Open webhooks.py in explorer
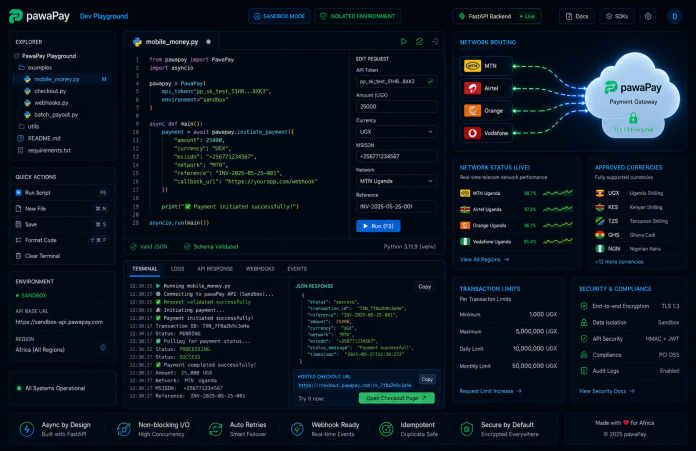Image resolution: width=696 pixels, height=451 pixels. tap(46, 103)
